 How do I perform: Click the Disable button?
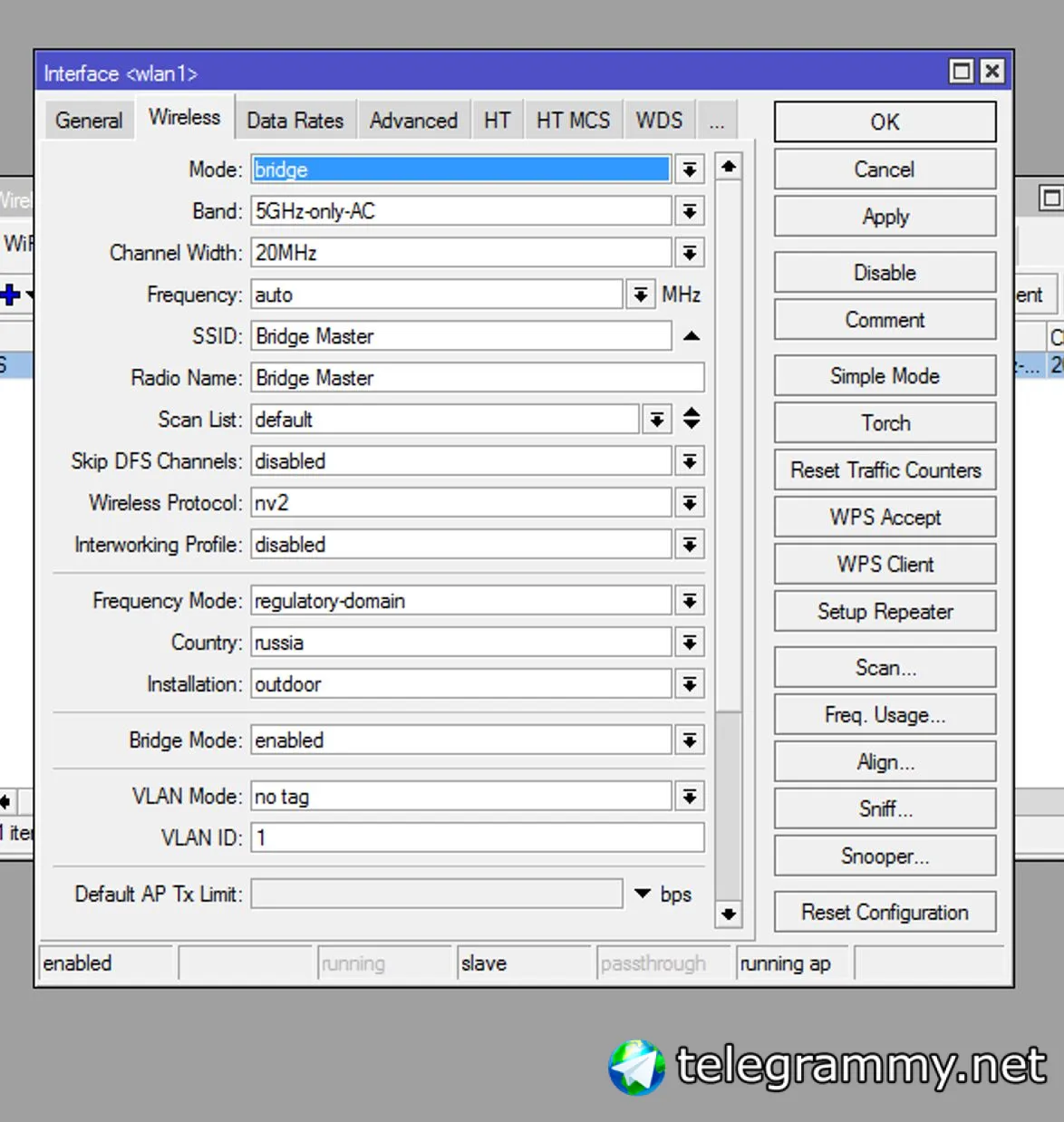885,273
